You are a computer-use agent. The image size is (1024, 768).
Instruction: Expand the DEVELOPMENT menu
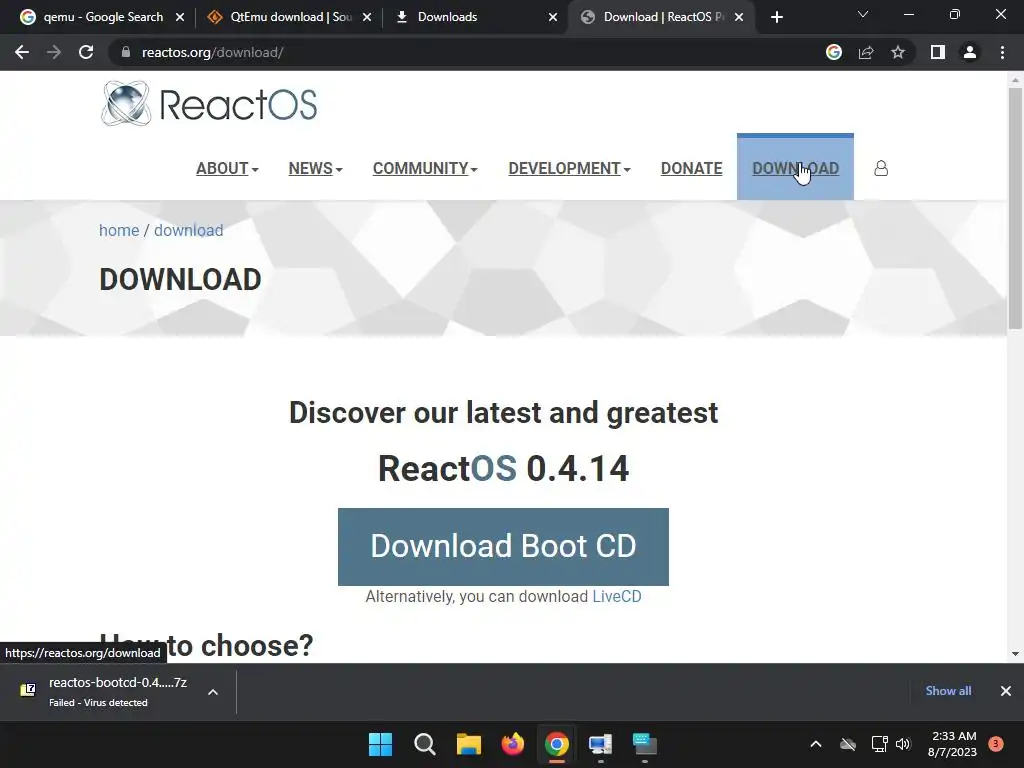[x=569, y=168]
